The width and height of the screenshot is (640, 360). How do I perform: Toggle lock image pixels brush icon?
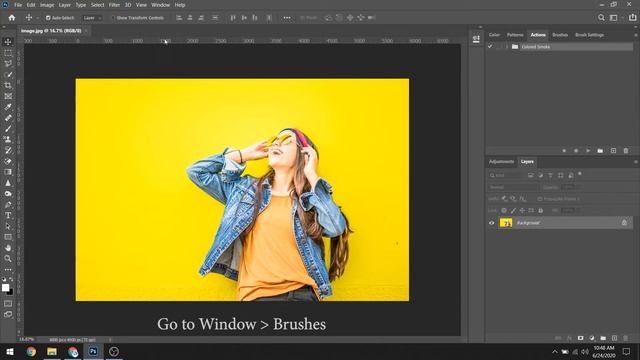pos(513,211)
